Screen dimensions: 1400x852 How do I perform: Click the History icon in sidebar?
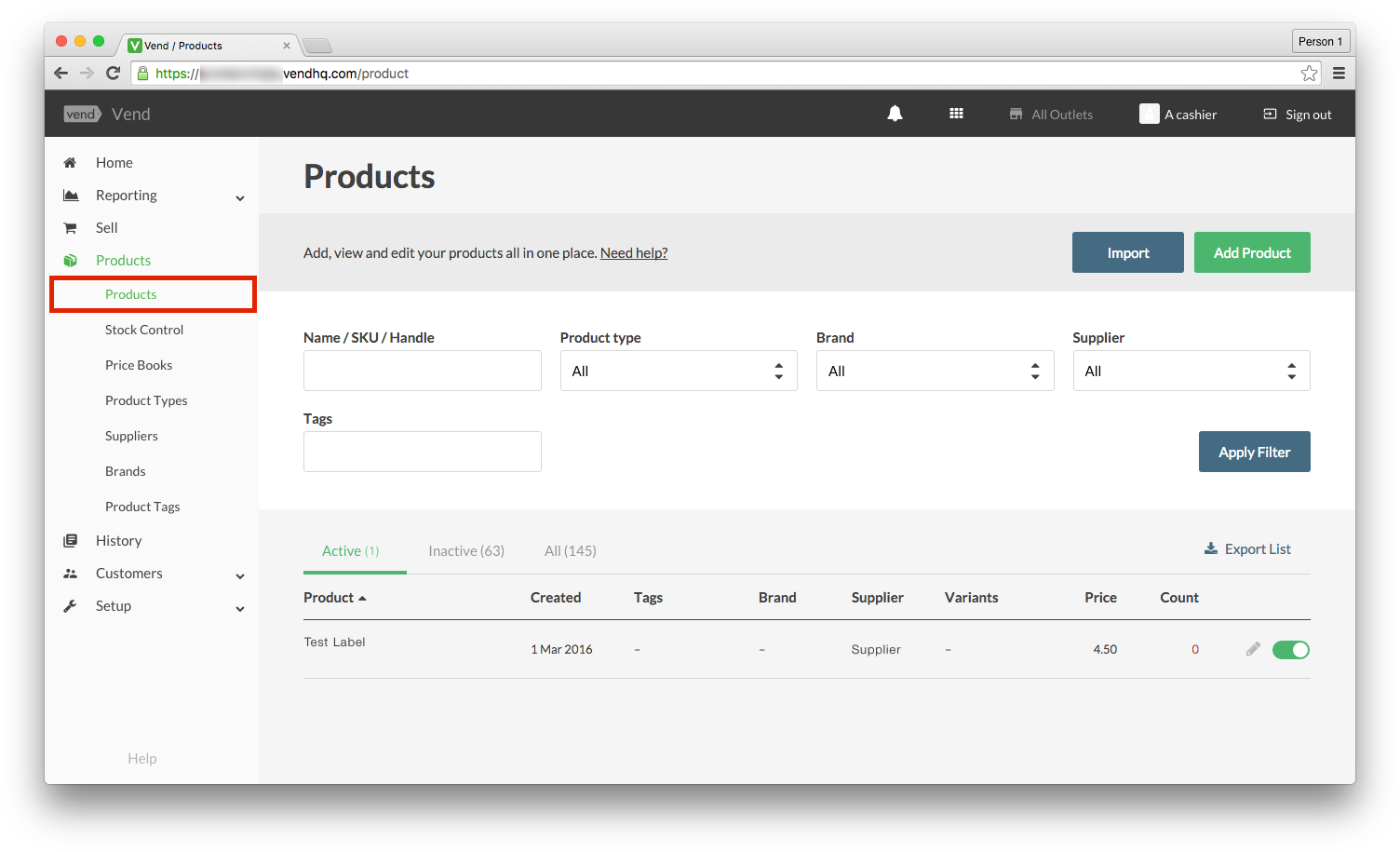[x=70, y=541]
